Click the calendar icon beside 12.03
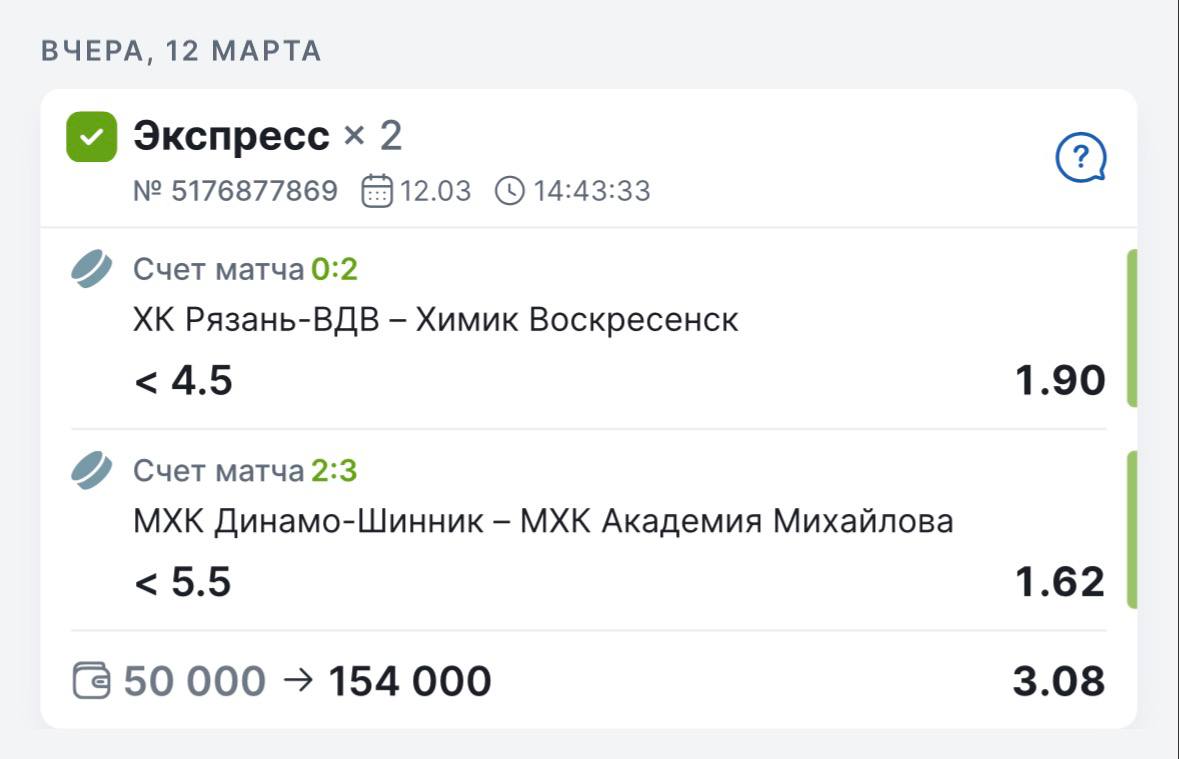The height and width of the screenshot is (759, 1179). [377, 190]
